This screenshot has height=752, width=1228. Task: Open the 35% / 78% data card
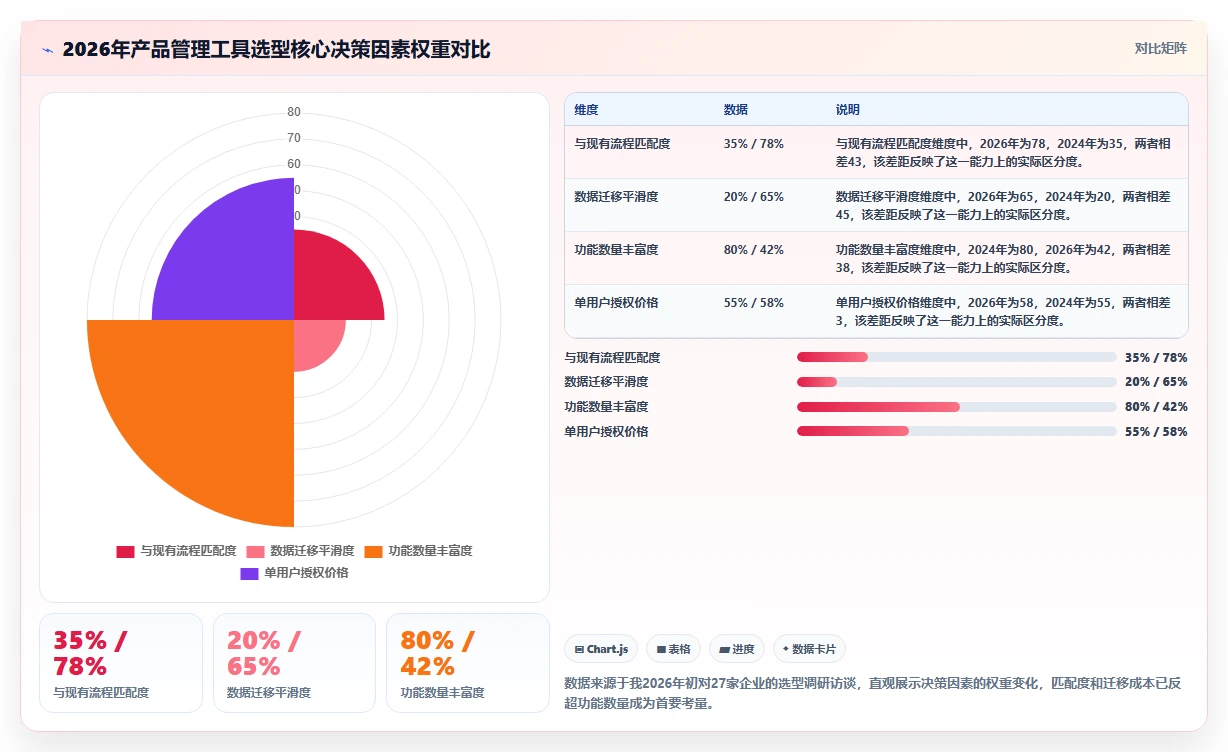pyautogui.click(x=121, y=663)
